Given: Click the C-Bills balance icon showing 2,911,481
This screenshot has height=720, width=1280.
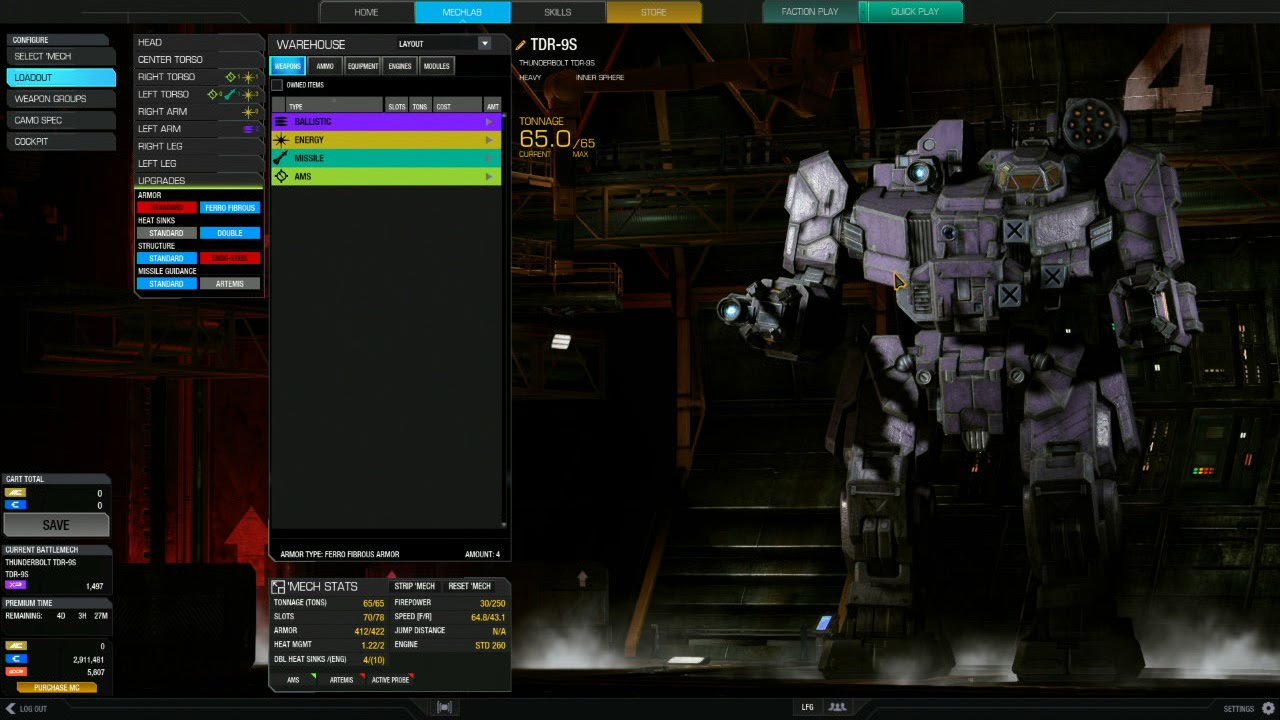Looking at the screenshot, I should click(15, 660).
